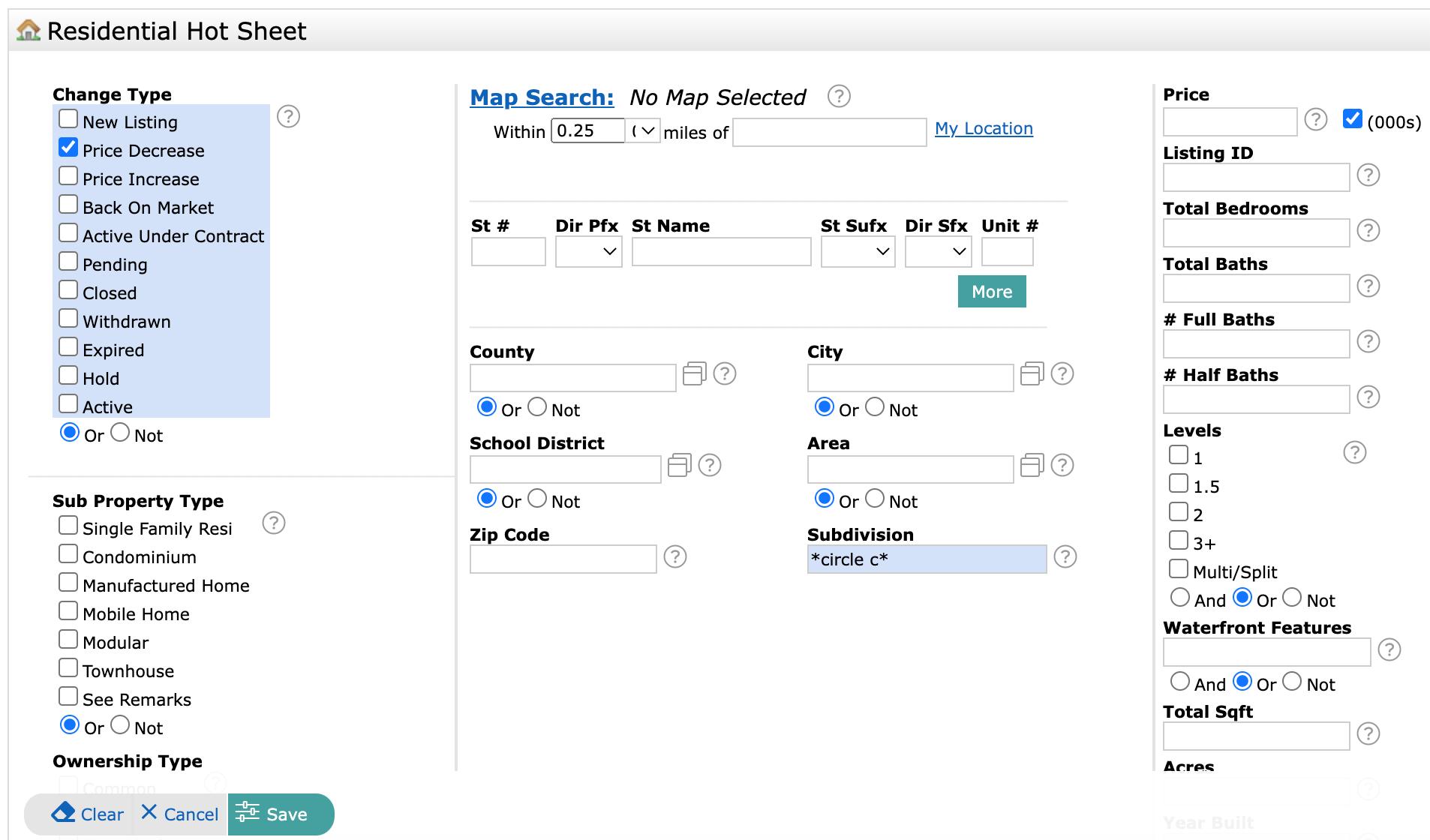Click the More button for address fields
The image size is (1430, 840).
pyautogui.click(x=991, y=292)
